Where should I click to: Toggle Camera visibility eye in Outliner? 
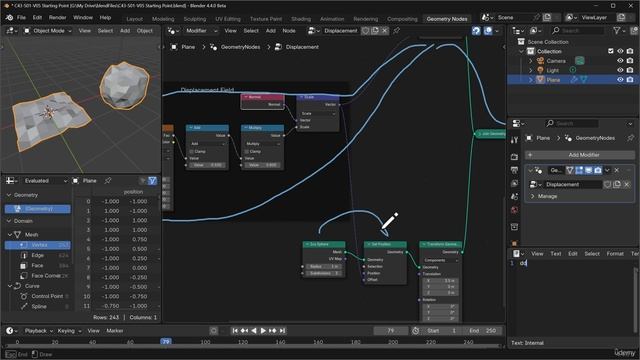(620, 61)
